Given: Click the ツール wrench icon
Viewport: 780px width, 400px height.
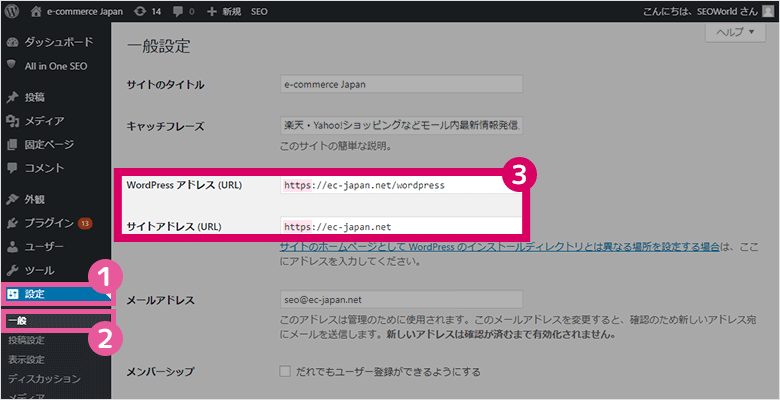Looking at the screenshot, I should click(x=13, y=271).
